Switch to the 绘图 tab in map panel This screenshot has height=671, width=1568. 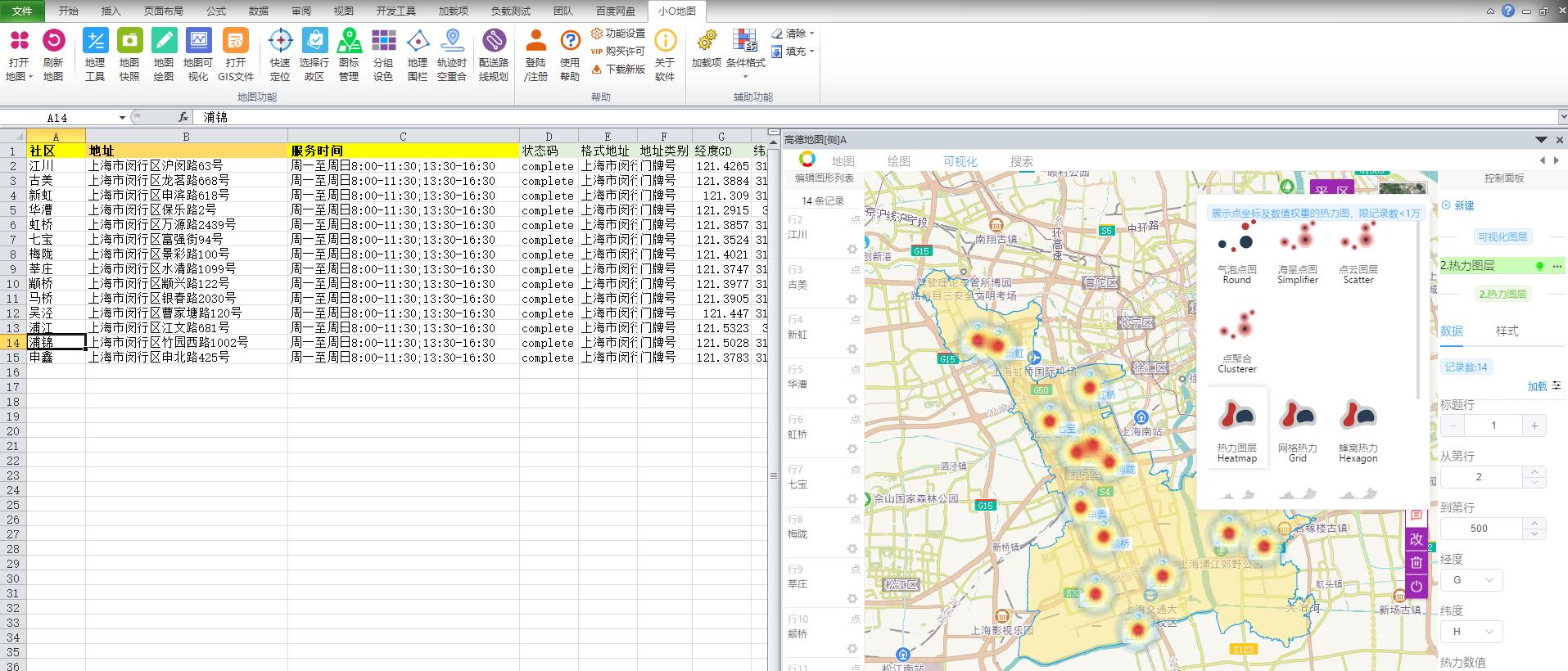899,161
